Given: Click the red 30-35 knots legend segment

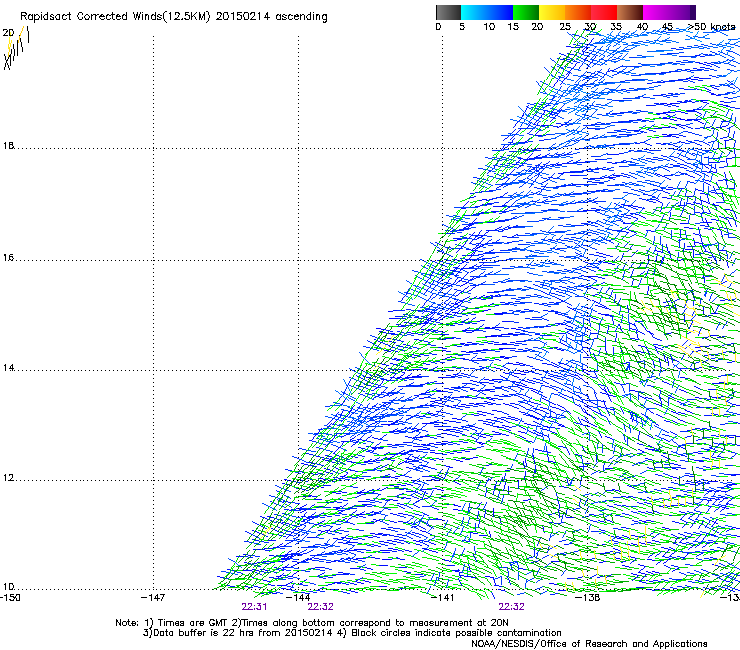Looking at the screenshot, I should coord(604,12).
